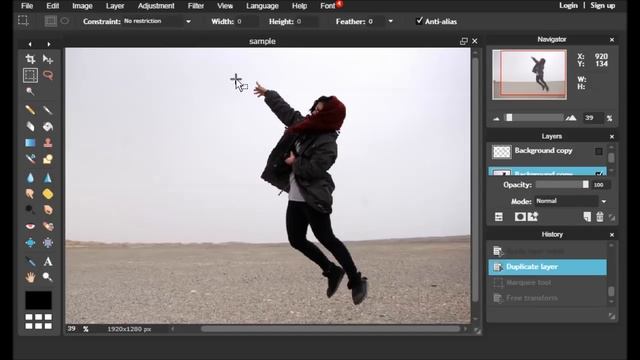
Task: Click the Sign up link
Action: 602,5
